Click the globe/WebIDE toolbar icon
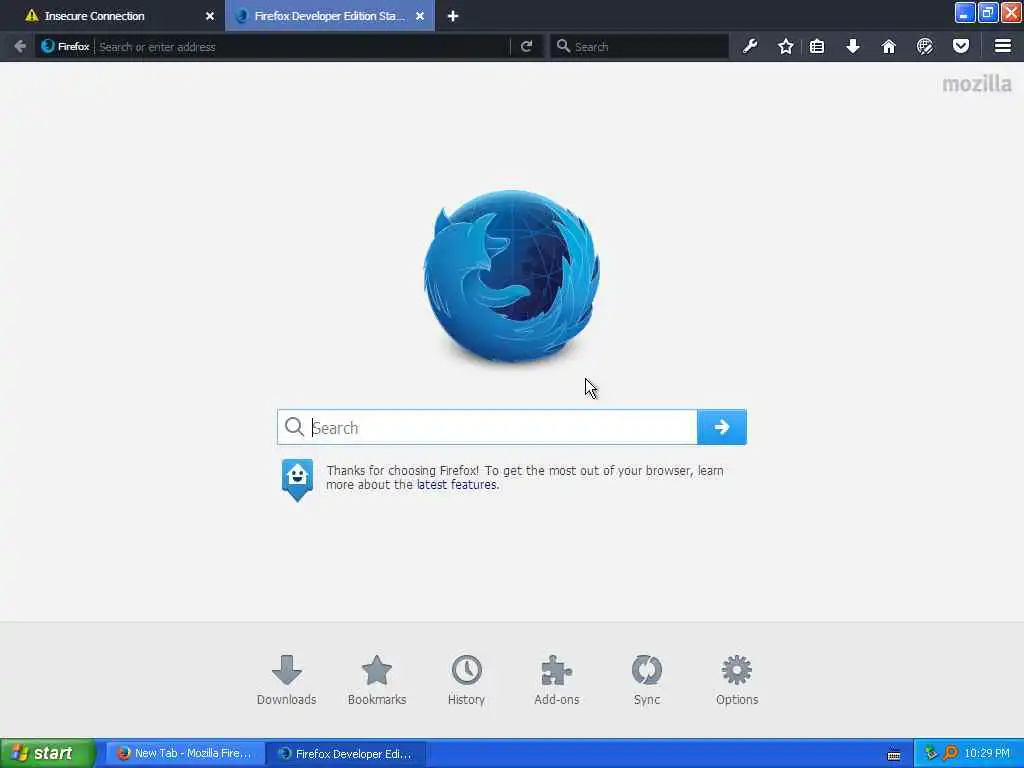The image size is (1024, 768). [x=925, y=46]
